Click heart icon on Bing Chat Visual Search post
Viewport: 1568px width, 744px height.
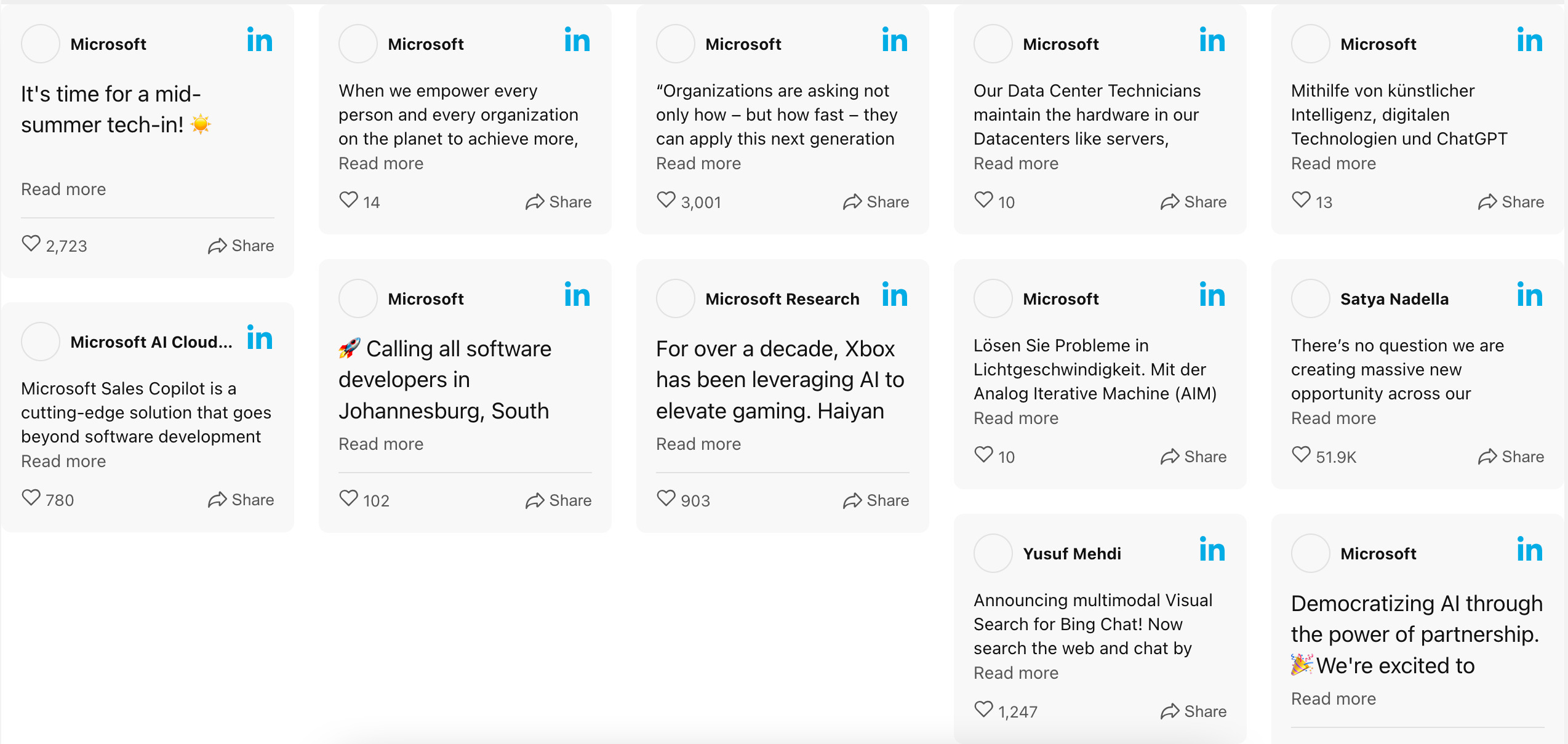pos(983,710)
